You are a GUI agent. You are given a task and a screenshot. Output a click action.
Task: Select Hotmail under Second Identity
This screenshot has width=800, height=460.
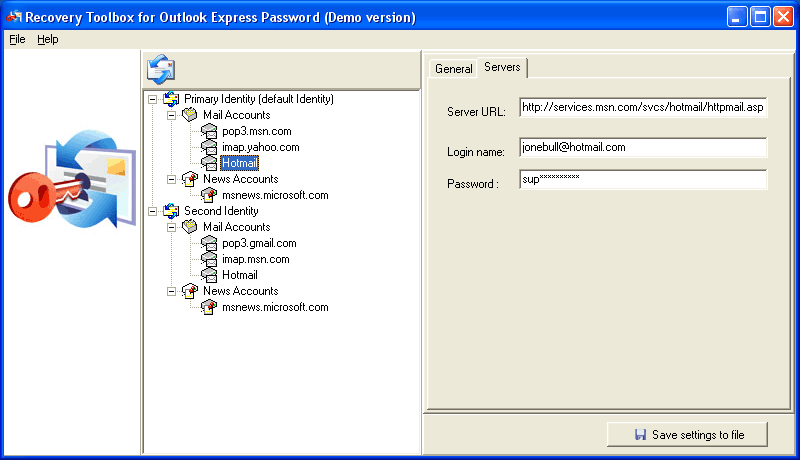(x=240, y=275)
